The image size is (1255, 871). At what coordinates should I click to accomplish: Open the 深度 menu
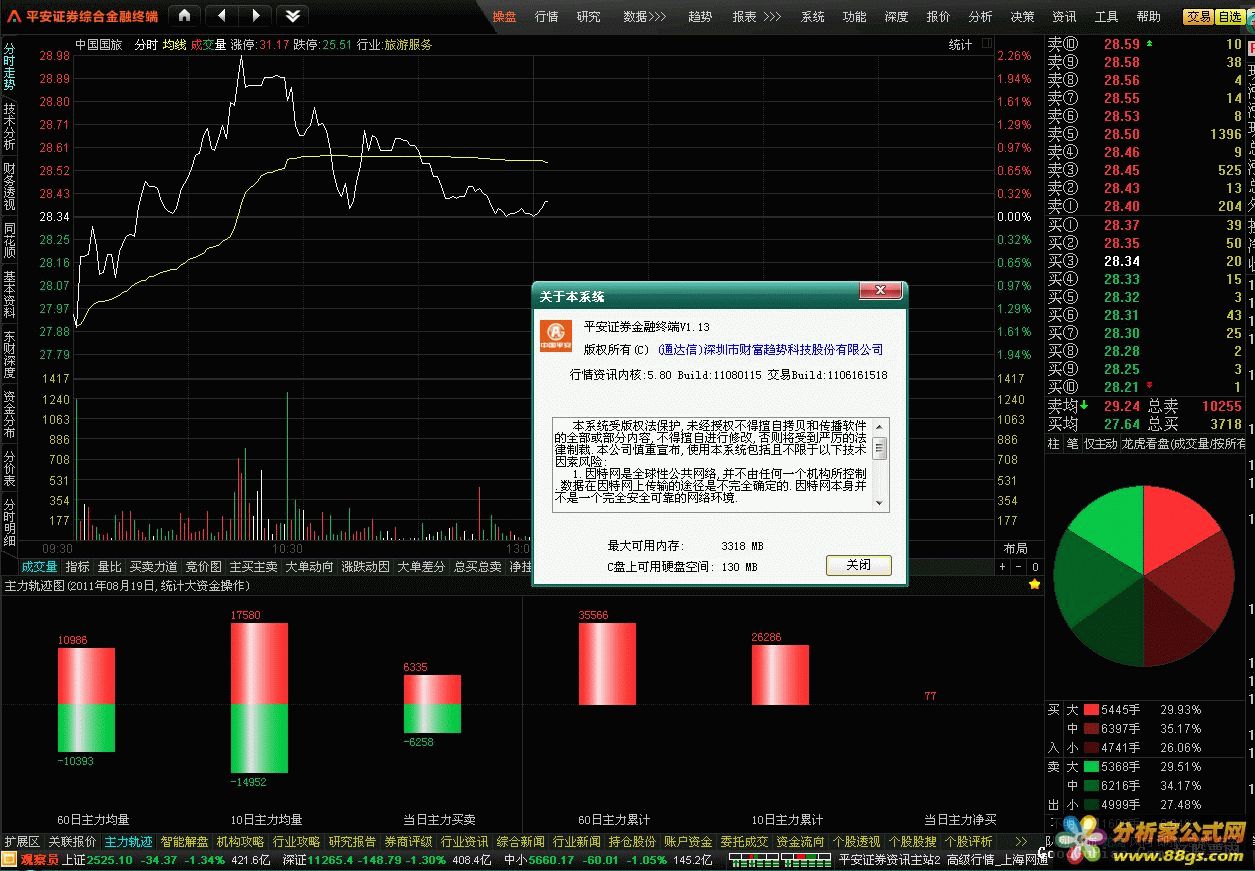click(896, 17)
